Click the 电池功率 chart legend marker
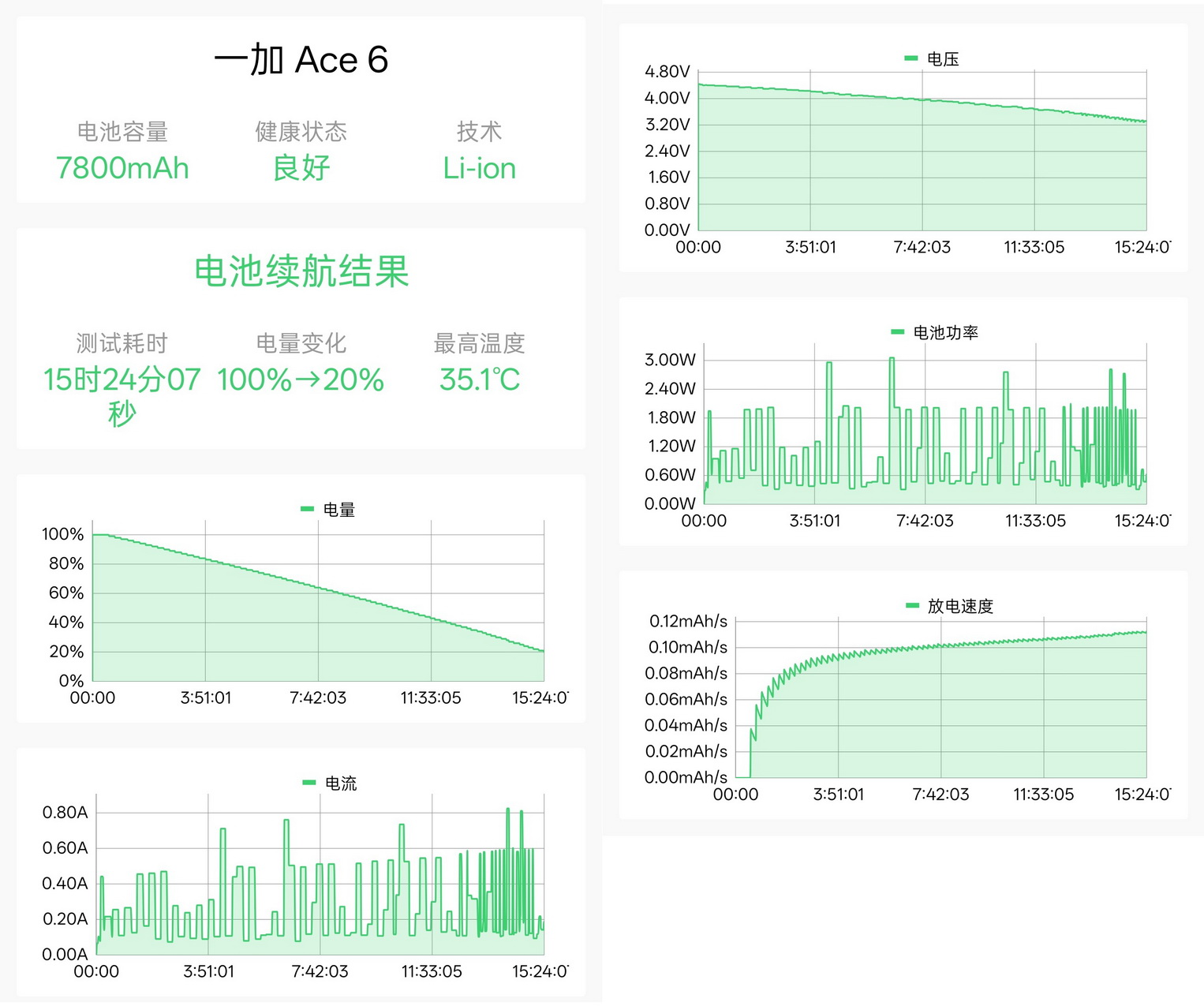The image size is (1204, 1006). [898, 332]
